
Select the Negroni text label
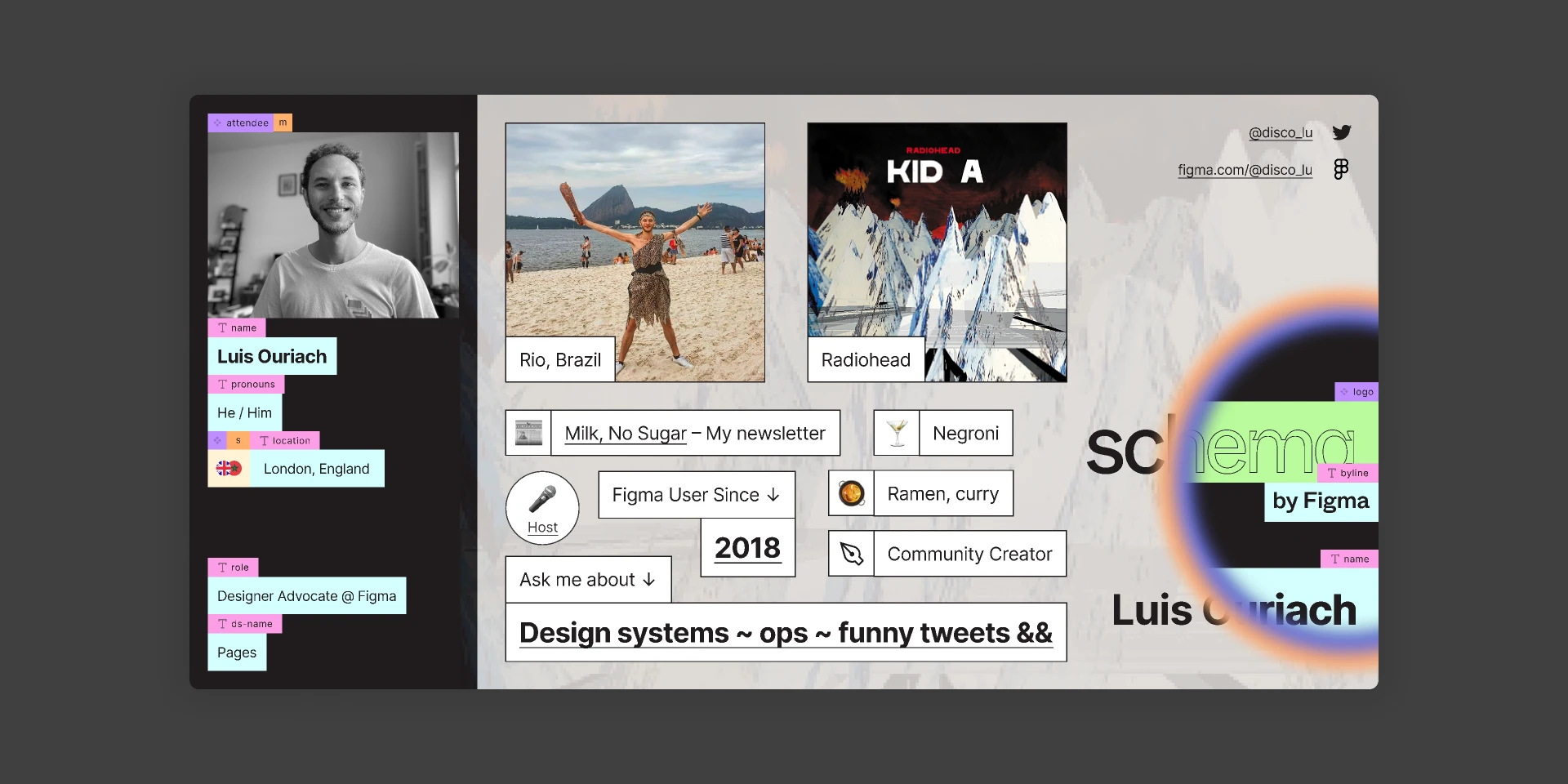[x=966, y=433]
